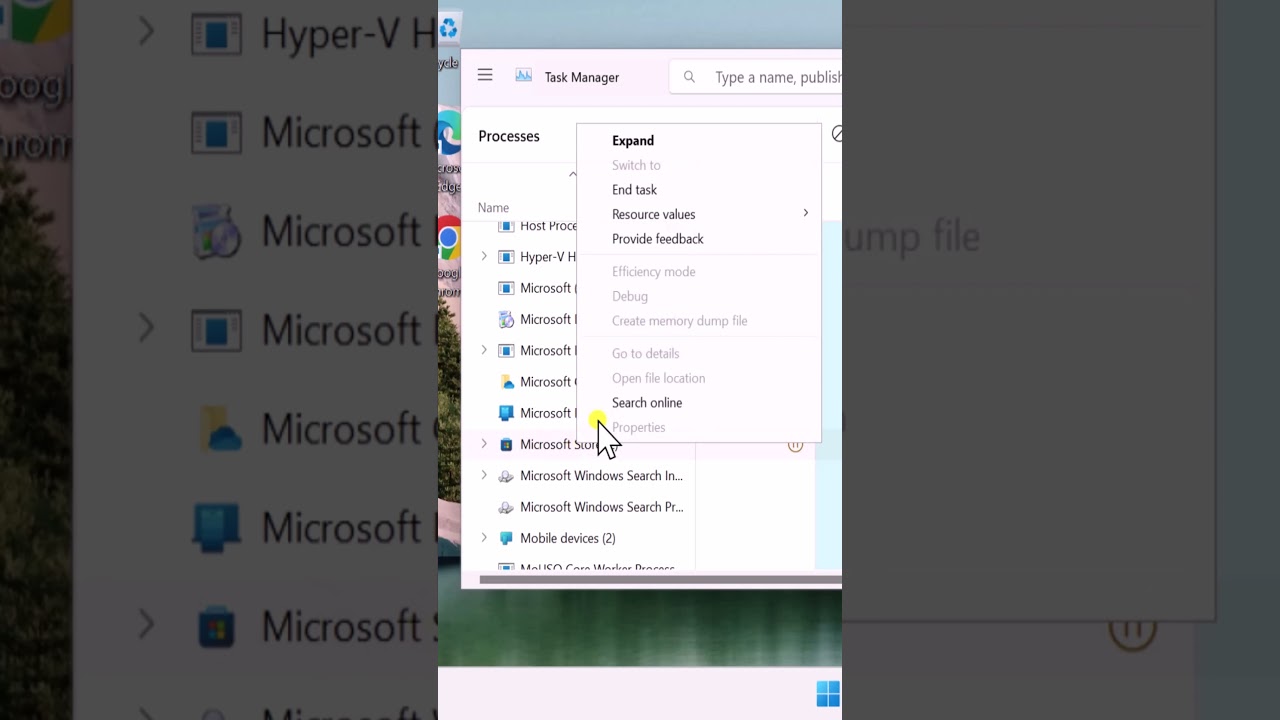The height and width of the screenshot is (720, 1280).
Task: Click the greyed-out Create memory dump file entry
Action: pos(679,321)
